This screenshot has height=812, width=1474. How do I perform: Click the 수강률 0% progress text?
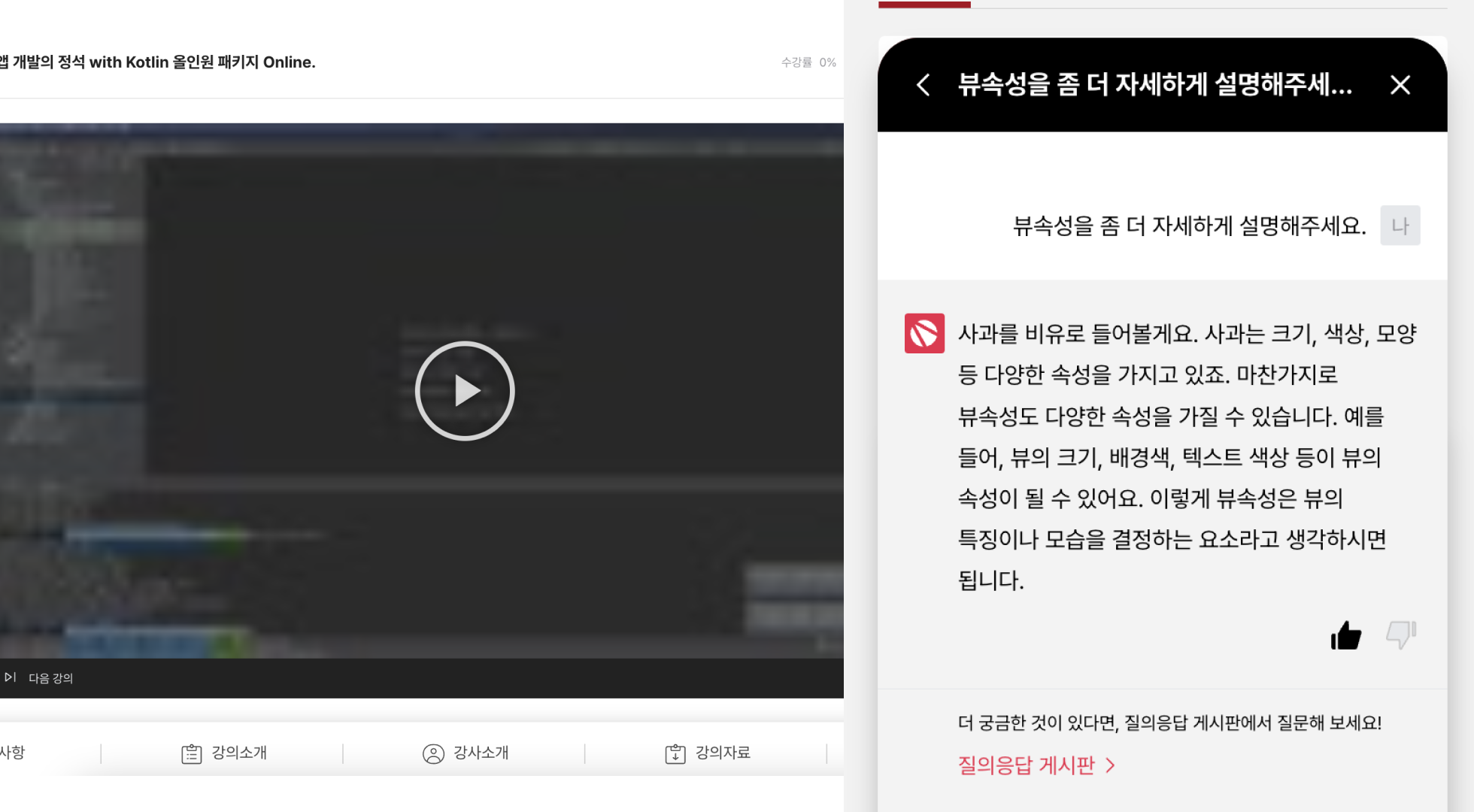click(808, 62)
